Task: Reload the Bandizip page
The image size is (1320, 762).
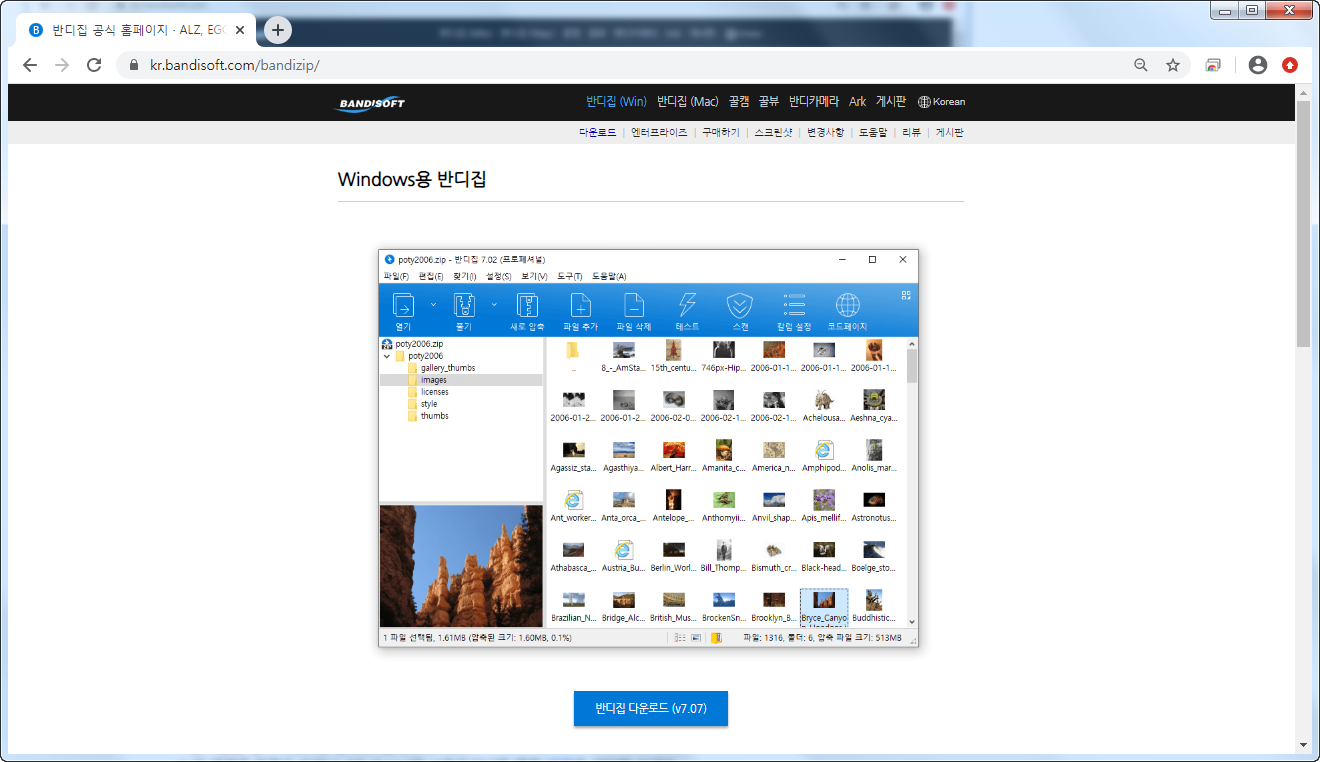Action: (94, 65)
